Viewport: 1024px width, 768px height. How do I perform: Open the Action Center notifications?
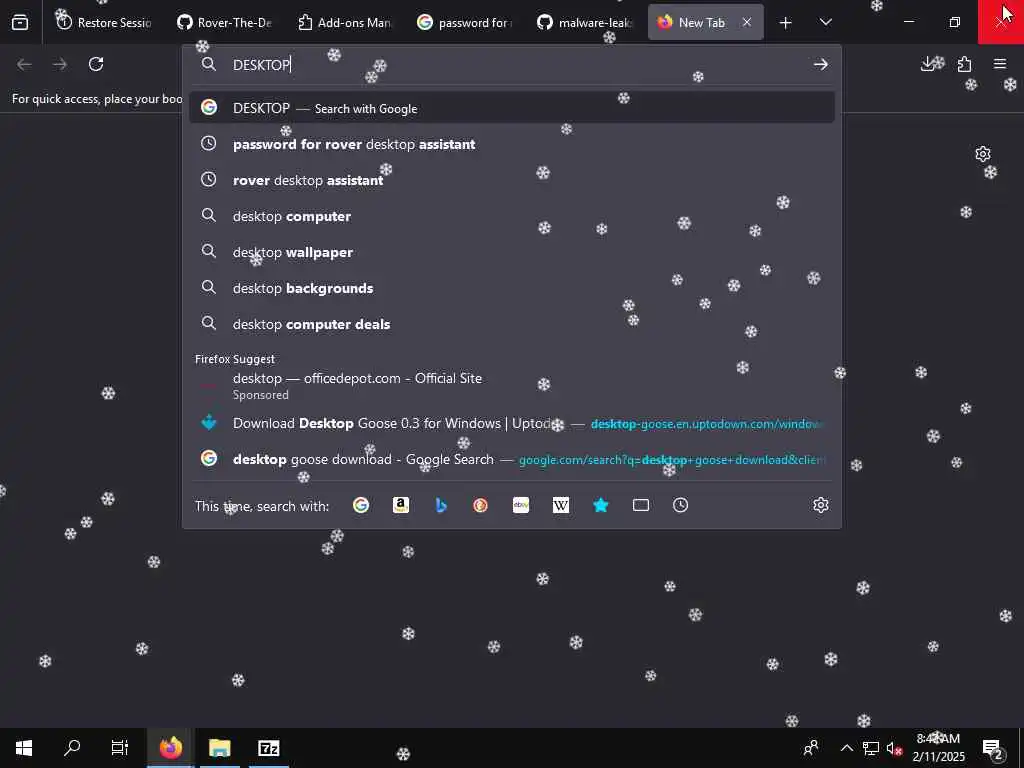[995, 748]
